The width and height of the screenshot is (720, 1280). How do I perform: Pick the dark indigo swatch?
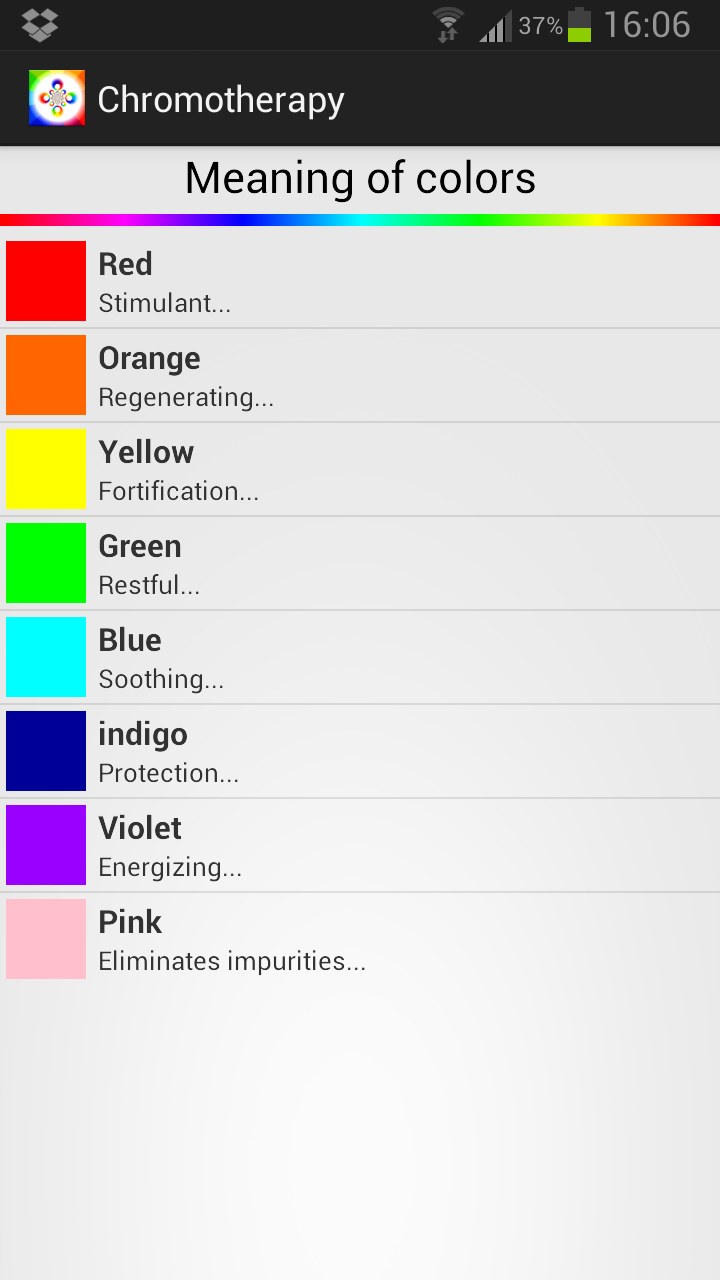pos(46,751)
